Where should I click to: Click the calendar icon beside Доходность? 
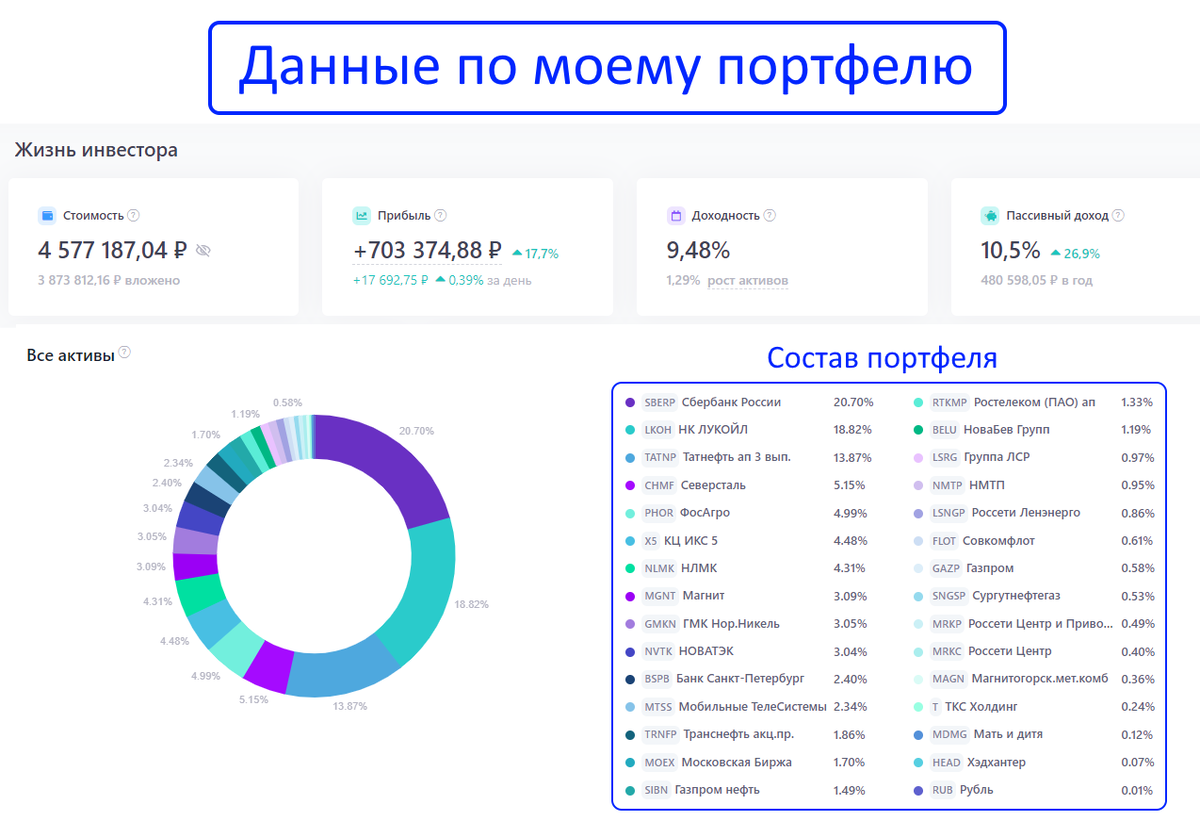[676, 215]
